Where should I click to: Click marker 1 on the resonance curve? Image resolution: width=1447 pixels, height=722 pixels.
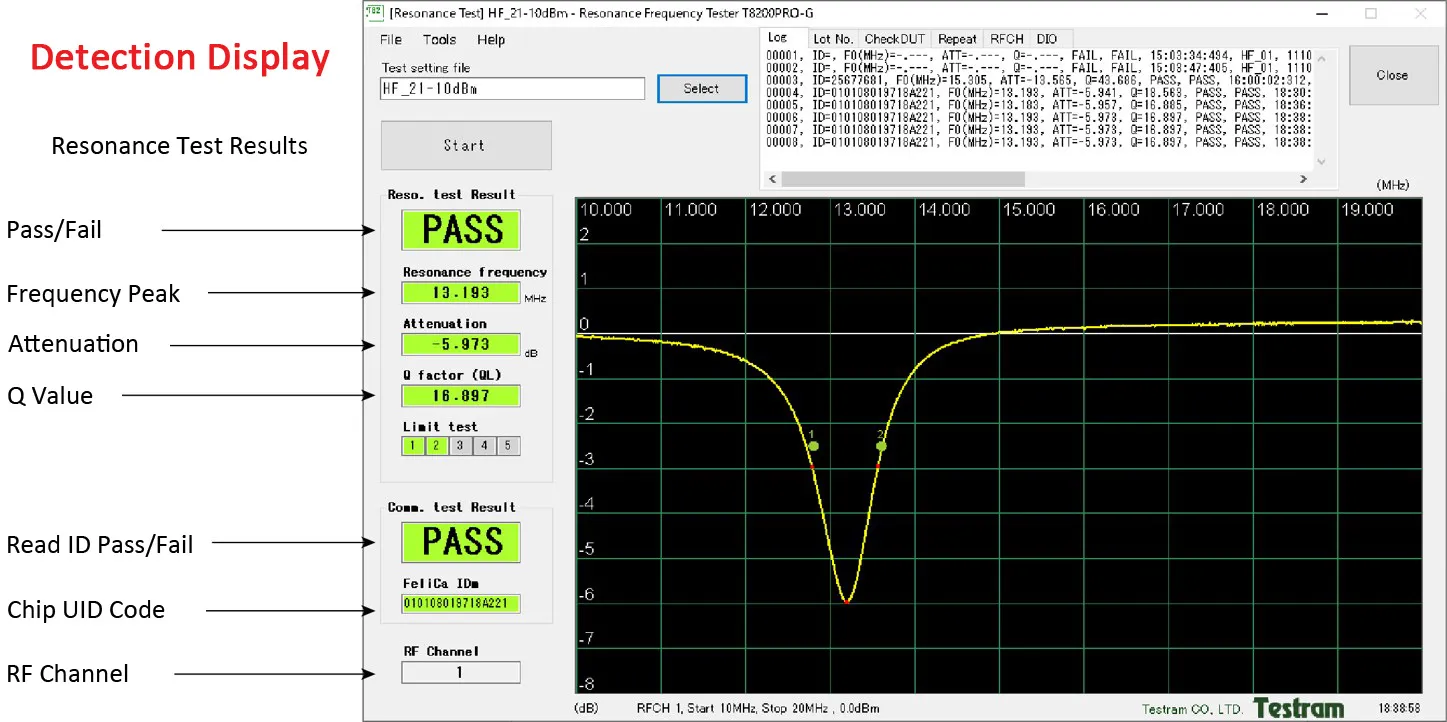[814, 446]
